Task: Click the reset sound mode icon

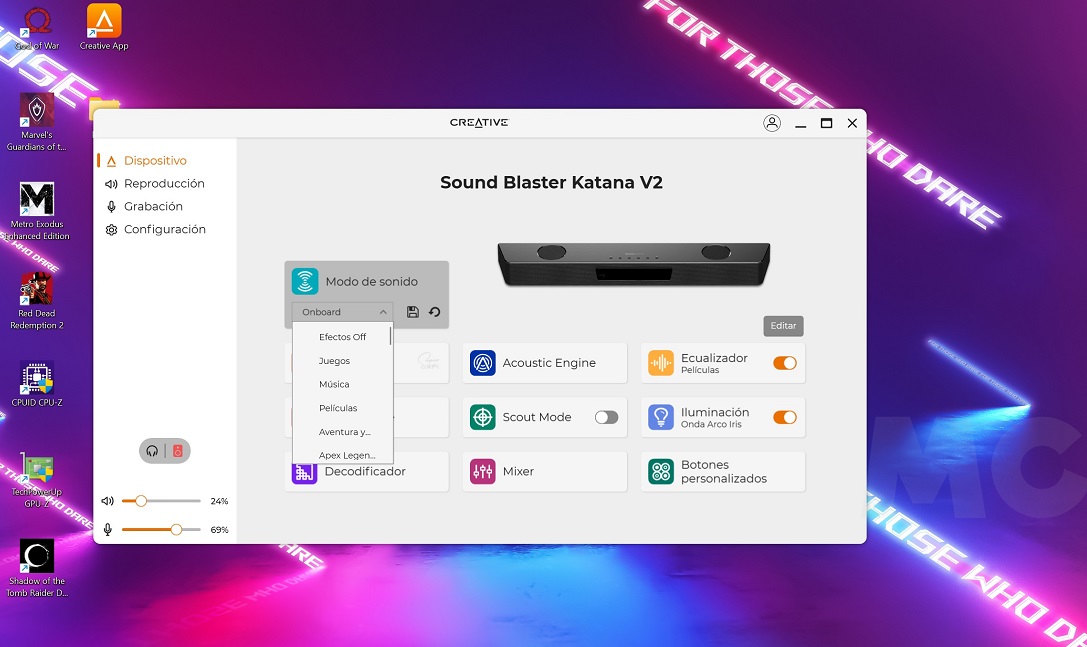Action: tap(435, 312)
